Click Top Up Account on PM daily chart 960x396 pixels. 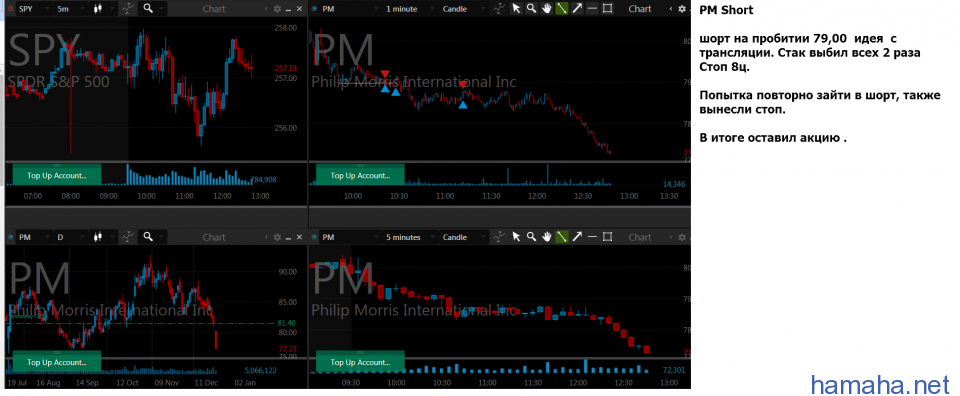click(x=56, y=362)
